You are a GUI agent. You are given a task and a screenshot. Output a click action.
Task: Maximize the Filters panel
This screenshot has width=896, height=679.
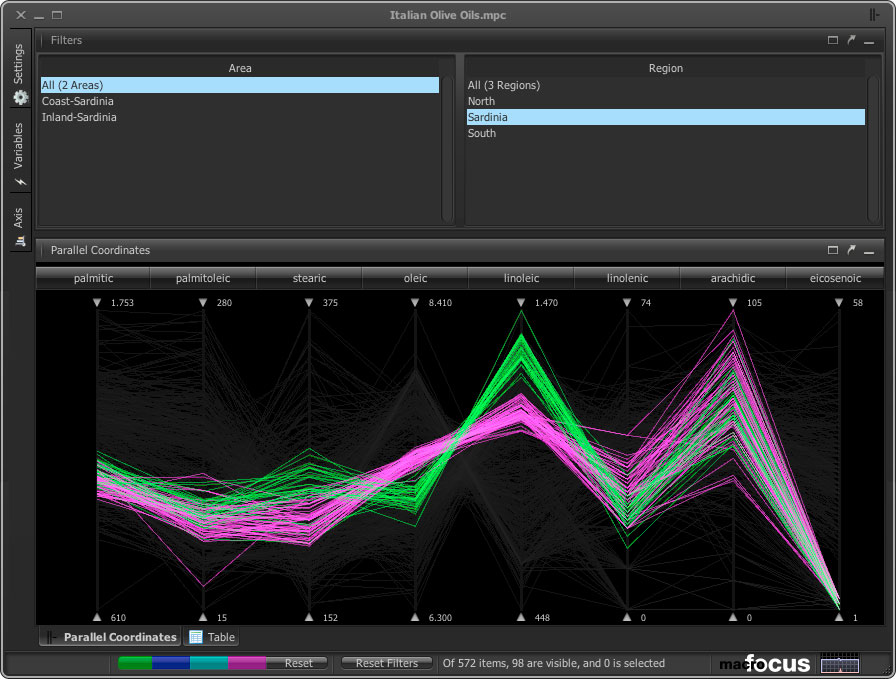tap(833, 40)
